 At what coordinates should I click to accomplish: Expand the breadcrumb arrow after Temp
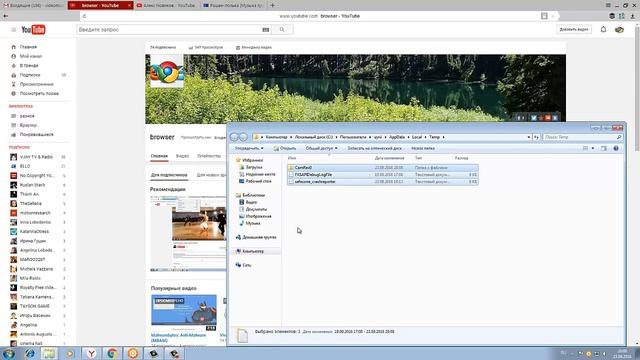[x=443, y=137]
